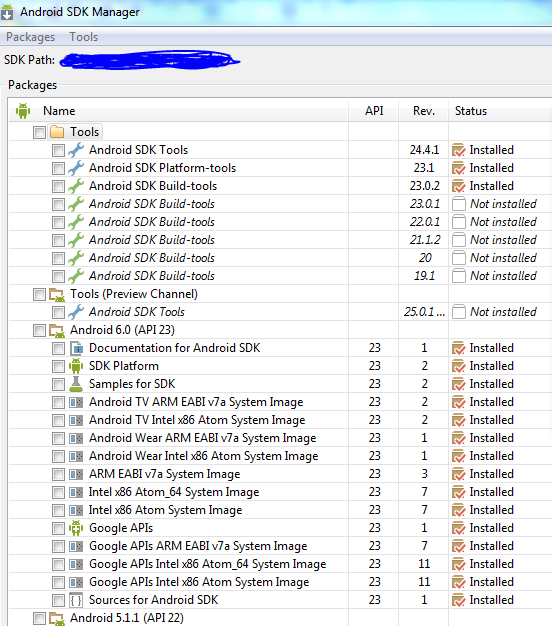Click green wrench icon of Build-tools 23.0.1

[76, 204]
